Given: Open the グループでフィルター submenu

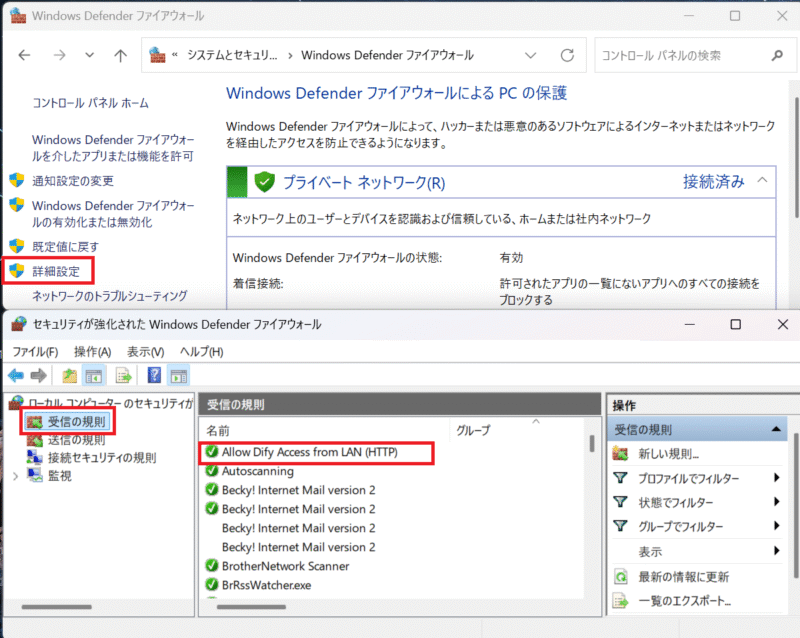Looking at the screenshot, I should point(777,526).
